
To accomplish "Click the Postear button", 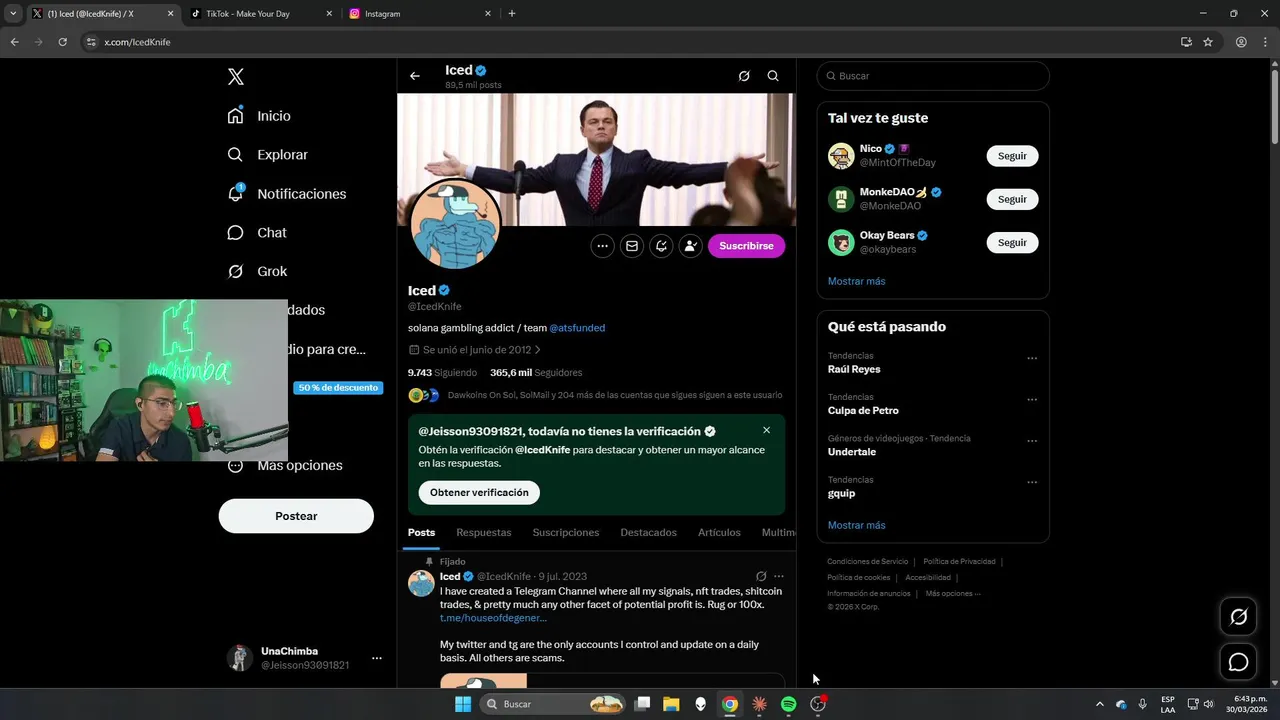I will point(296,516).
